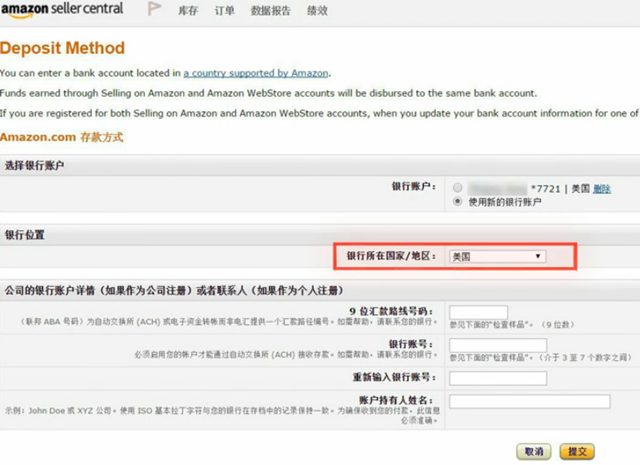Focus the 账户持有人姓名 input field
This screenshot has height=465, width=640.
(530, 401)
